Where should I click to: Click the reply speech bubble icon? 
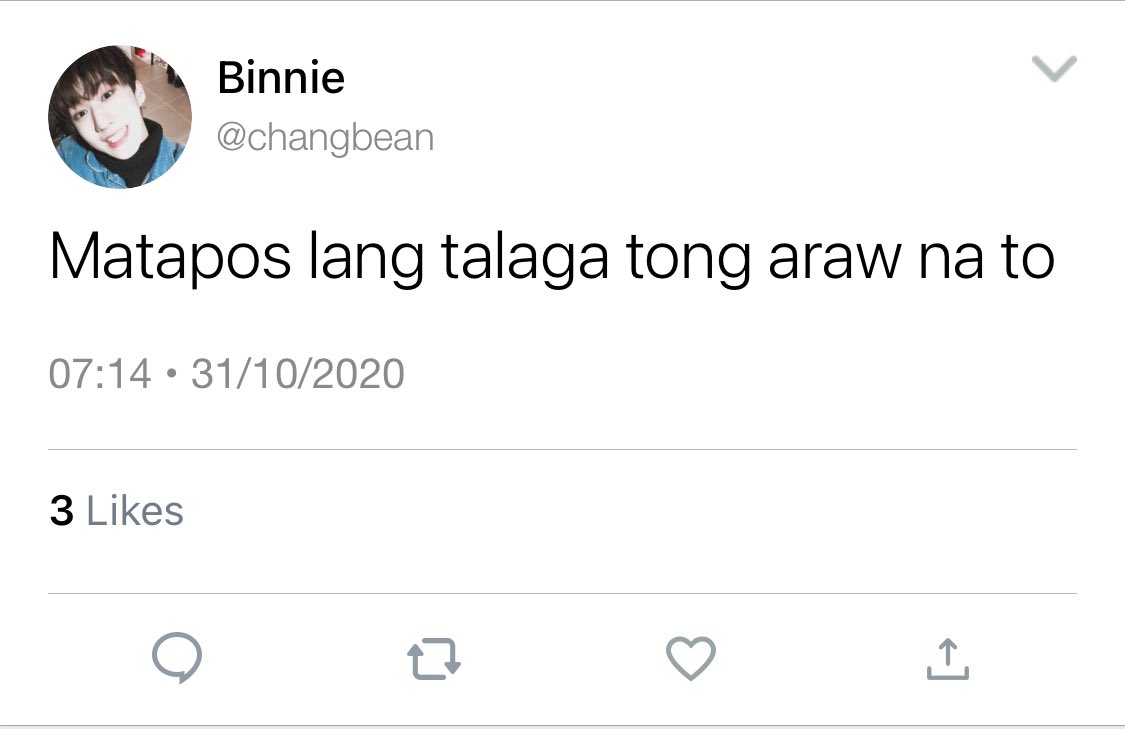(176, 657)
